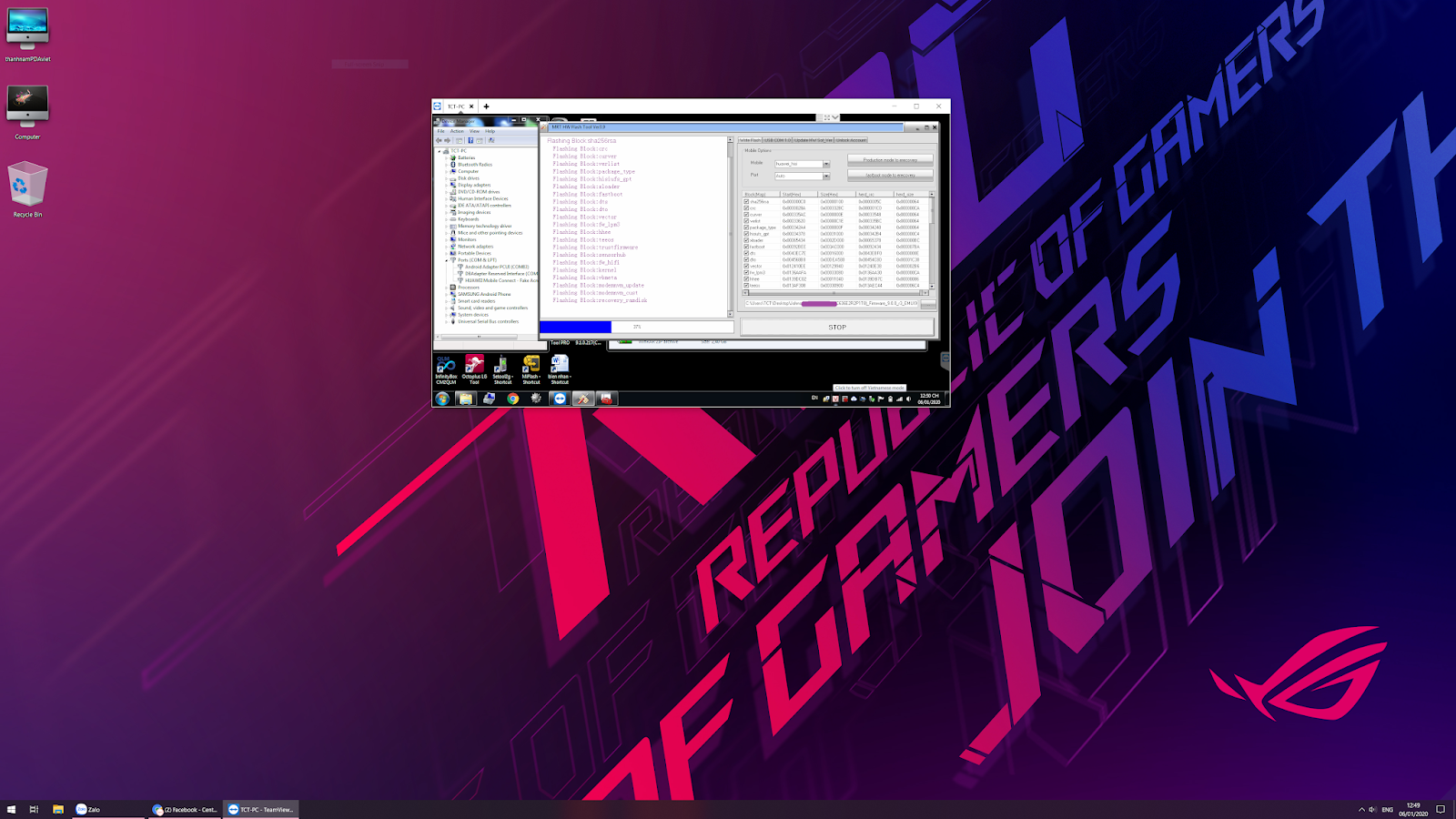Open the Octoplus LG Tool shortcut
The height and width of the screenshot is (819, 1456).
point(474,369)
